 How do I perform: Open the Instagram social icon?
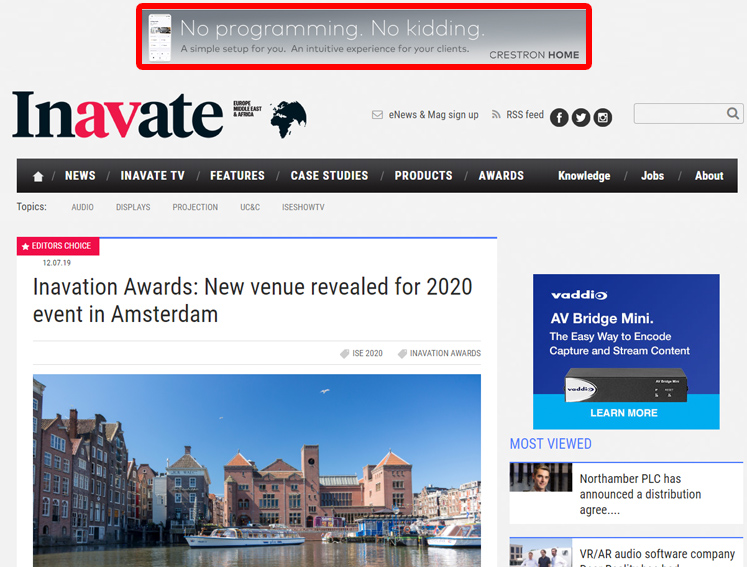click(603, 118)
